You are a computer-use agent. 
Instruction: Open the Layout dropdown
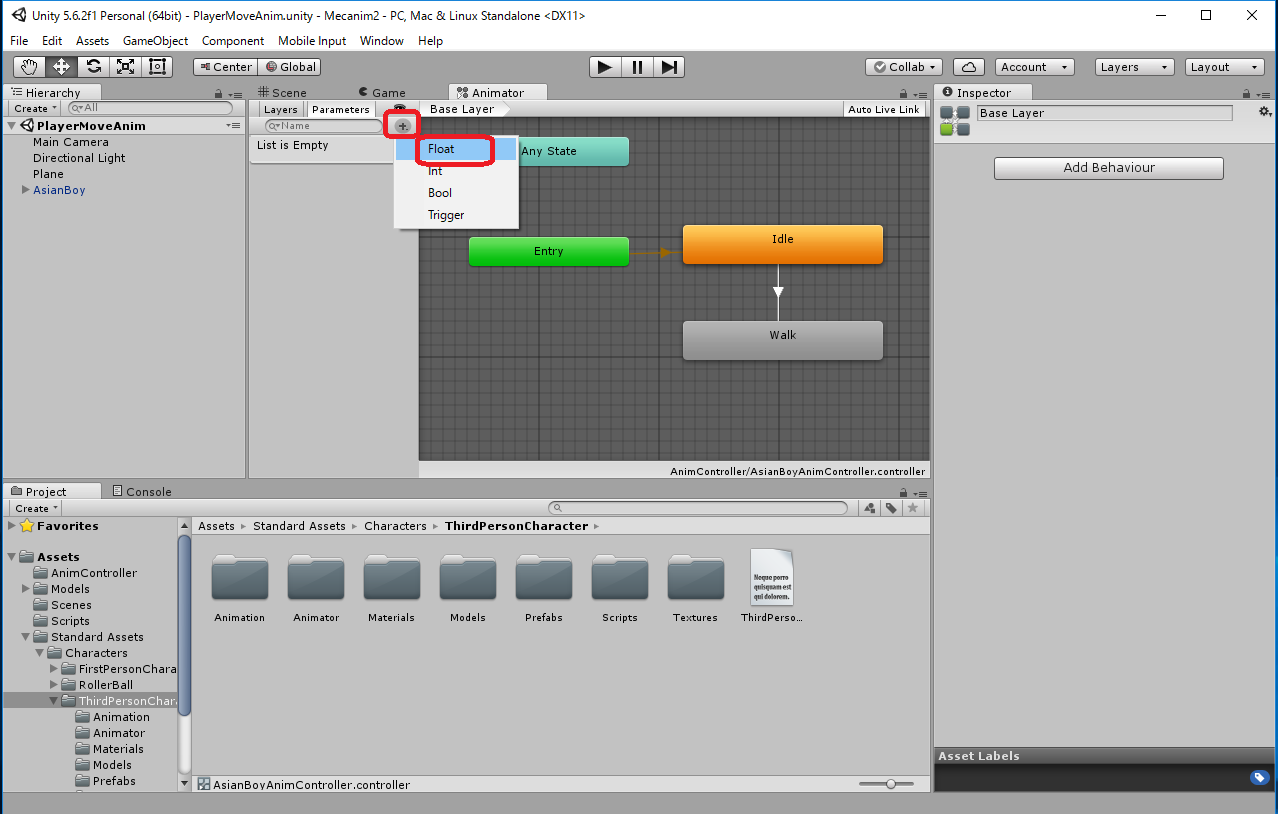click(x=1225, y=67)
